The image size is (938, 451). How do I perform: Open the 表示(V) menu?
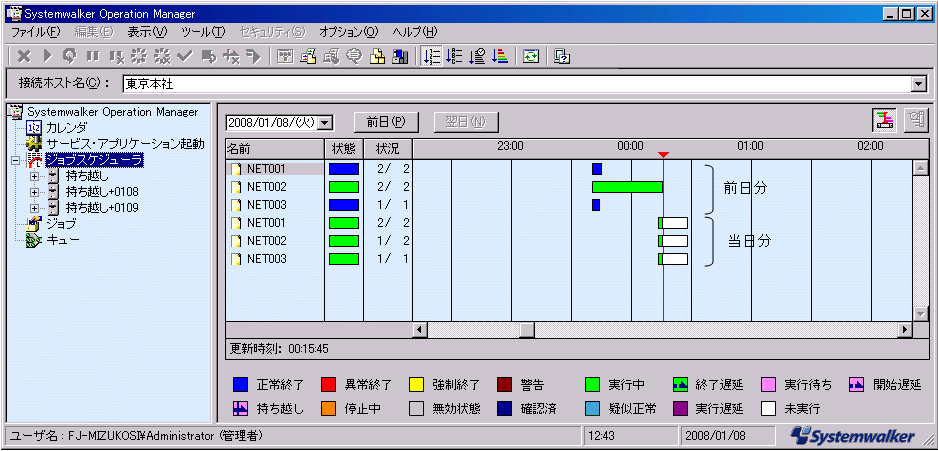click(x=147, y=32)
